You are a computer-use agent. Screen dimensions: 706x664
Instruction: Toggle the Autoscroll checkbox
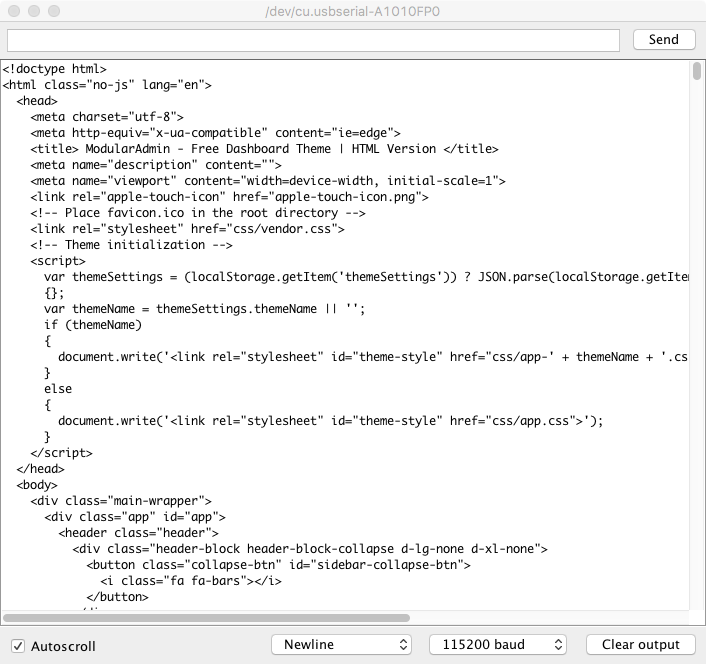[18, 645]
